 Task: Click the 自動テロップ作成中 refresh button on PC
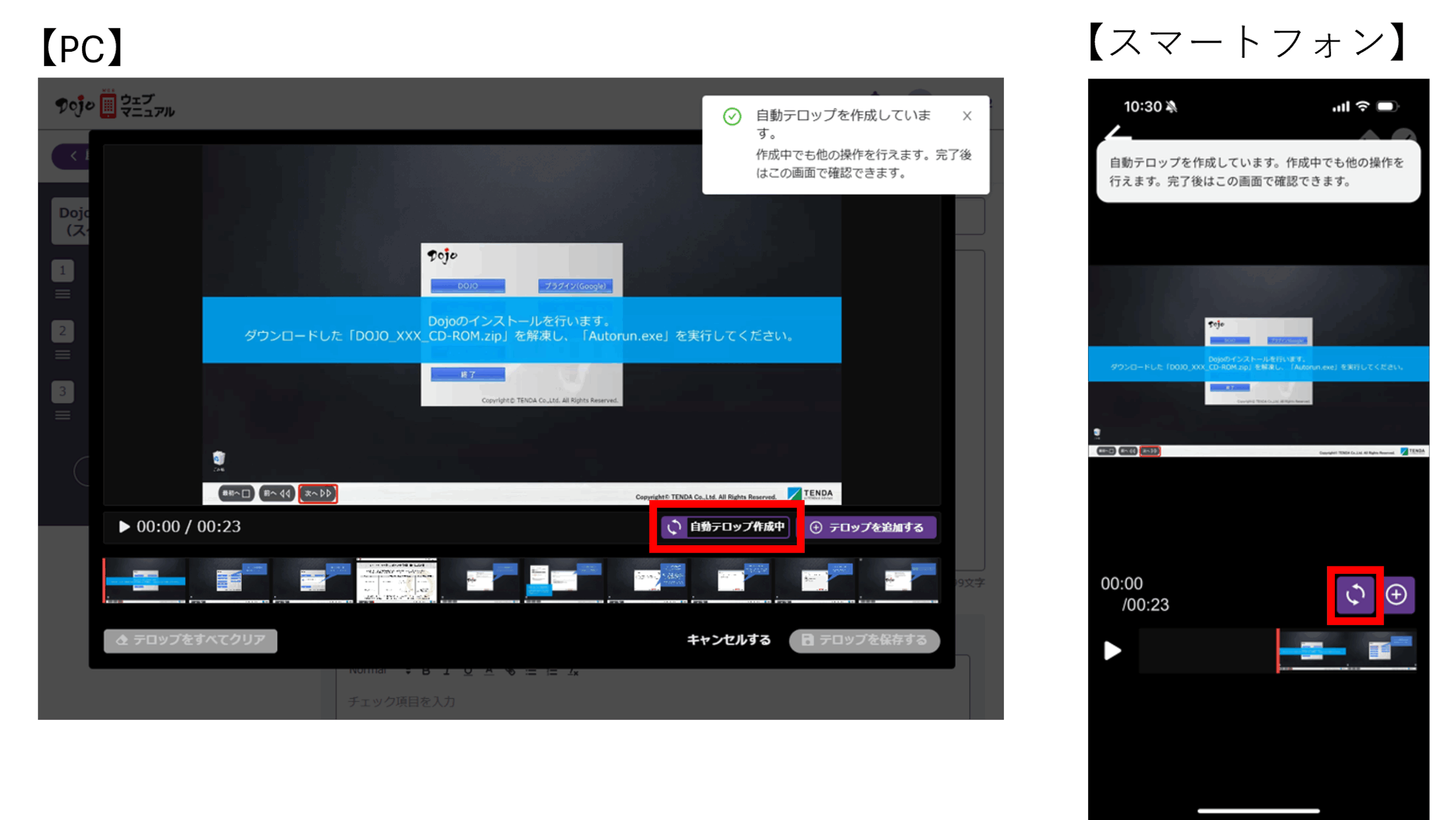tap(726, 527)
